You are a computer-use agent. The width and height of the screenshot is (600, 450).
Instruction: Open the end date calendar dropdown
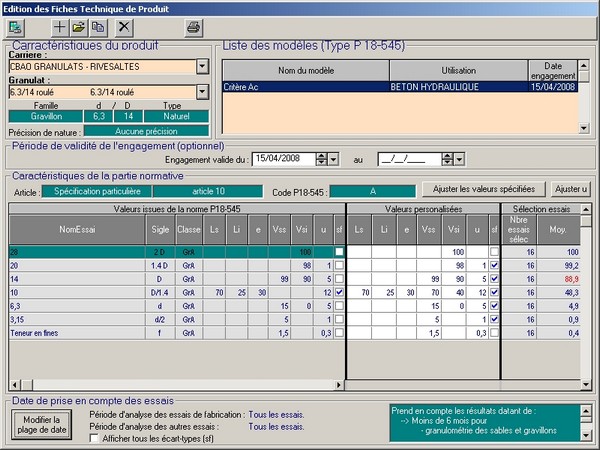click(x=458, y=158)
